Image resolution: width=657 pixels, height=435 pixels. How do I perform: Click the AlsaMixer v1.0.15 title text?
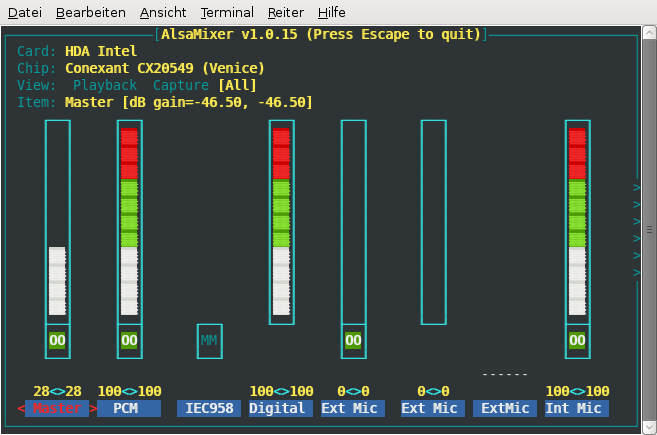(x=321, y=34)
